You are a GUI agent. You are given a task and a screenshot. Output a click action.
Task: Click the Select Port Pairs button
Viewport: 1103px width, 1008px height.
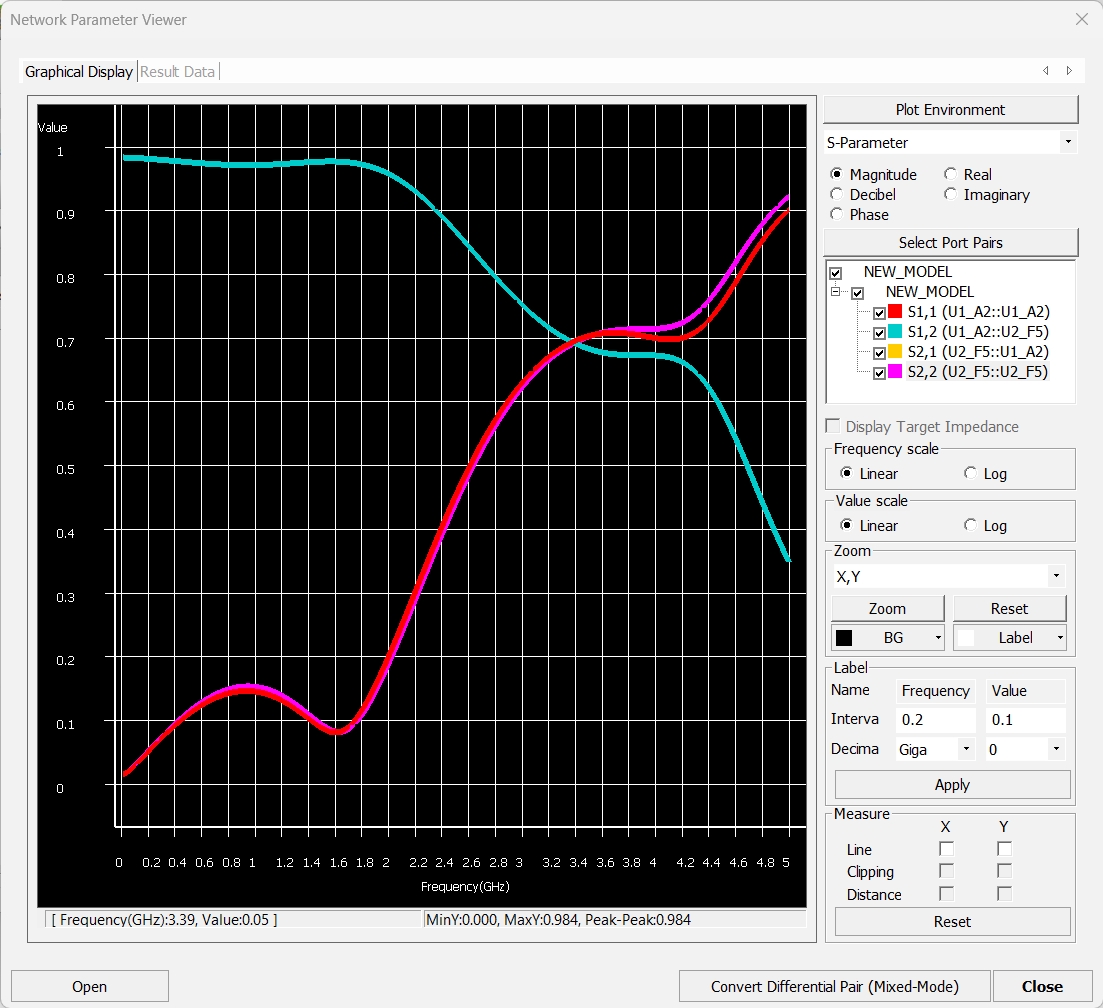pyautogui.click(x=950, y=243)
